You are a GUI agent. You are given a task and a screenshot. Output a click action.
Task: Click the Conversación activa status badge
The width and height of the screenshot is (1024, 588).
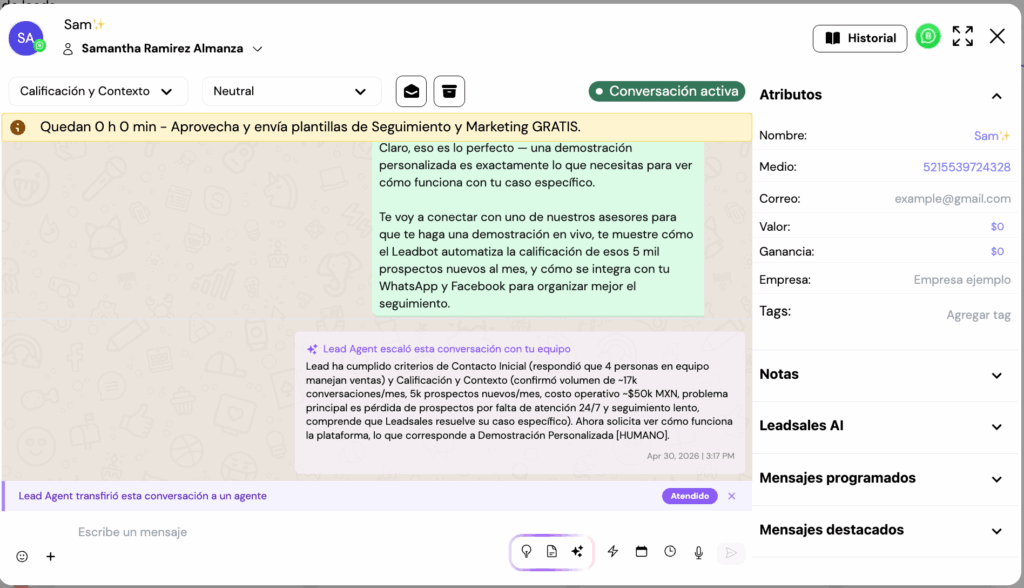(x=667, y=91)
